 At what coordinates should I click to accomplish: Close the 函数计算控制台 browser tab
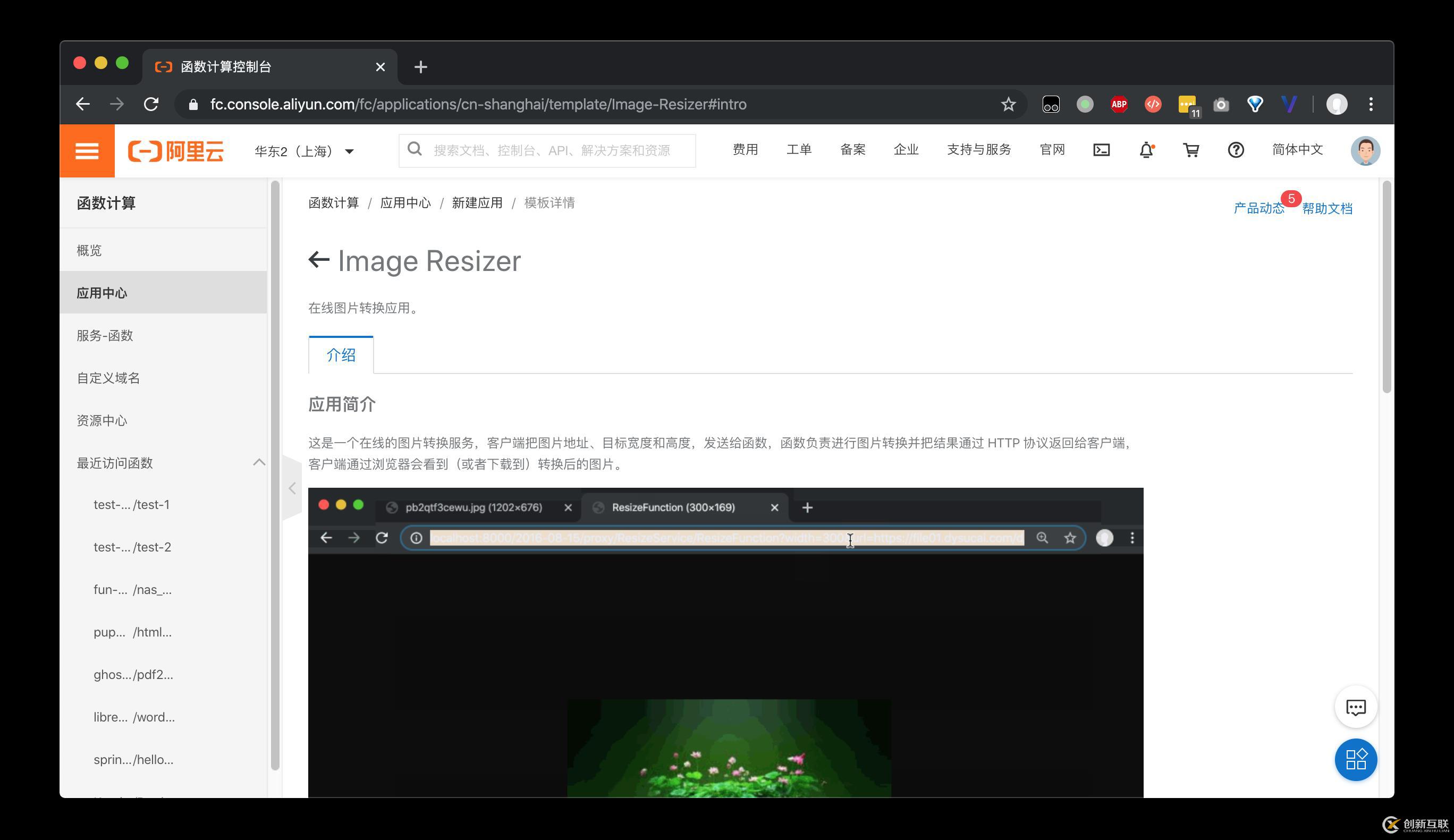(380, 67)
